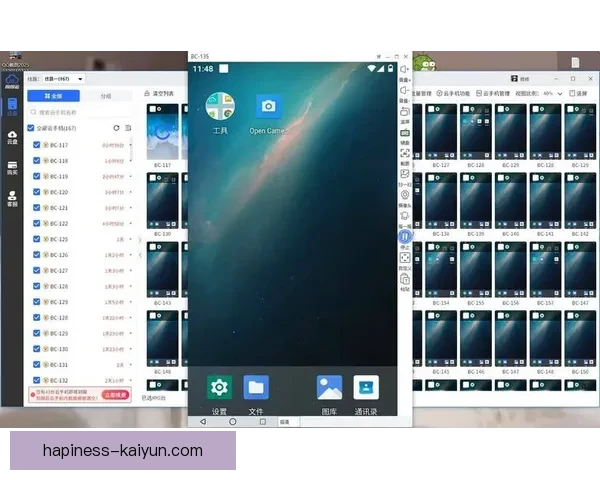Image resolution: width=600 pixels, height=480 pixels.
Task: Open the 设置 settings app in dock
Action: (x=219, y=387)
